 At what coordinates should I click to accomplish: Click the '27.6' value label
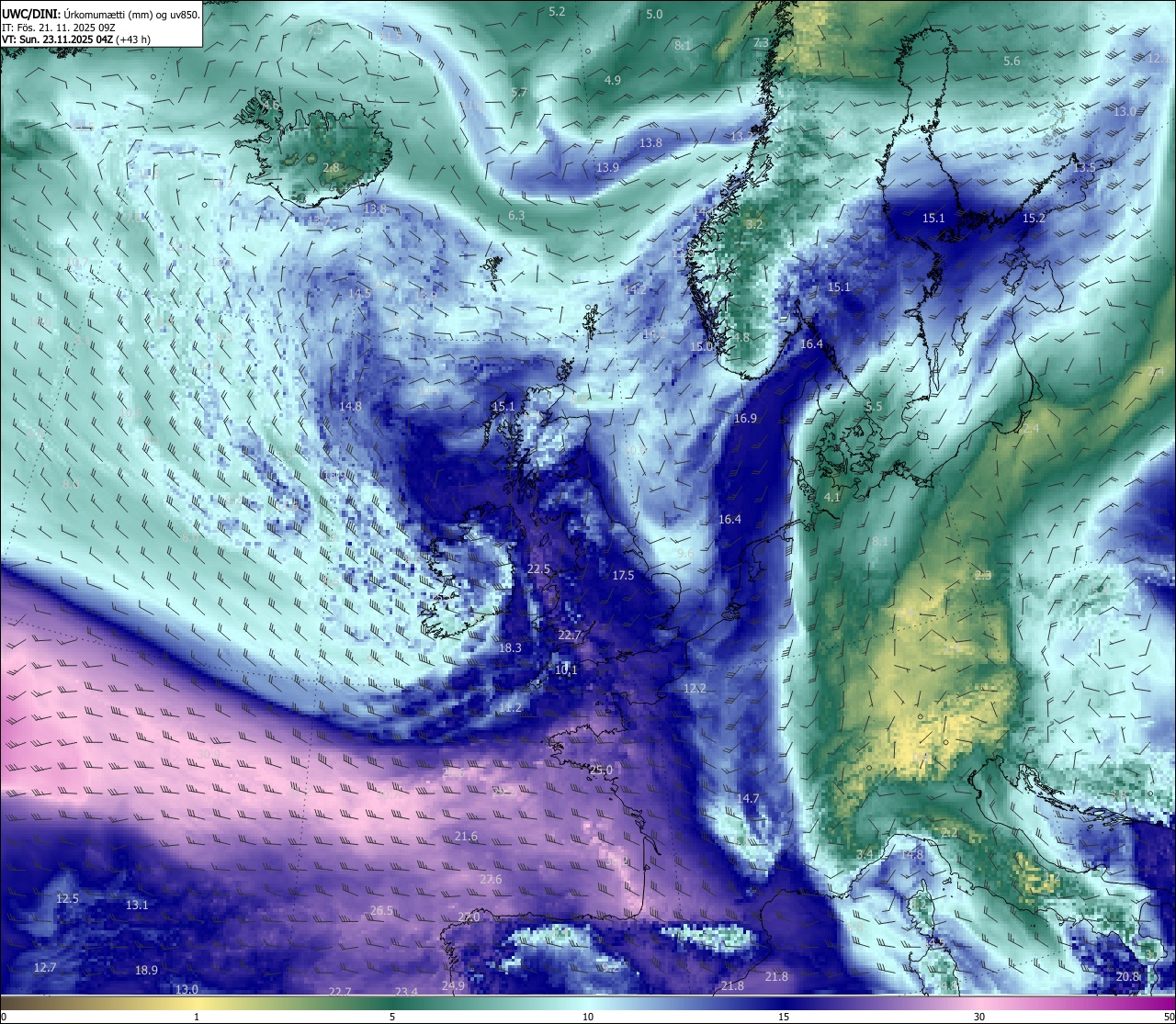(491, 879)
